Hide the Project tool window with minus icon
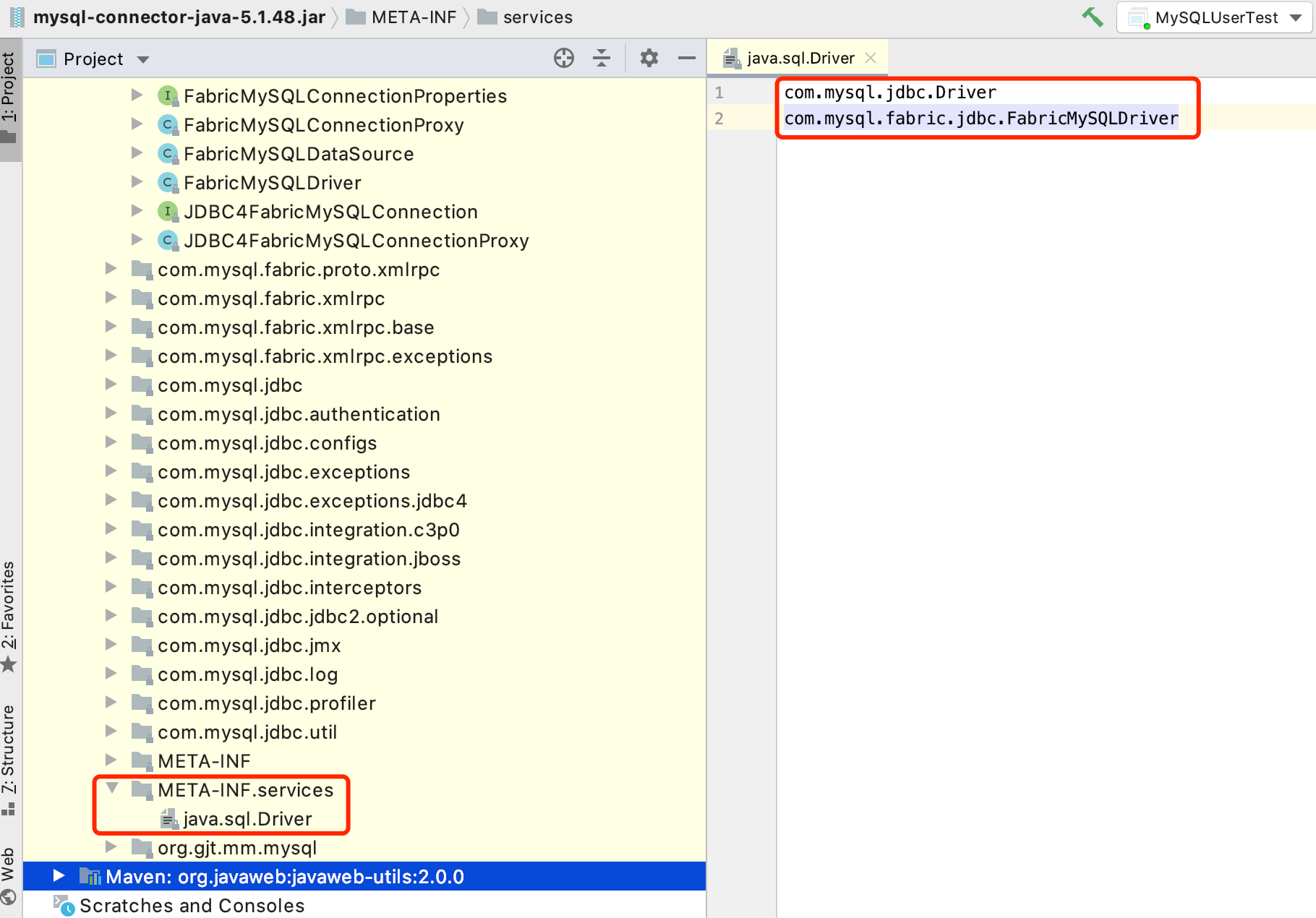The height and width of the screenshot is (918, 1316). pos(687,58)
